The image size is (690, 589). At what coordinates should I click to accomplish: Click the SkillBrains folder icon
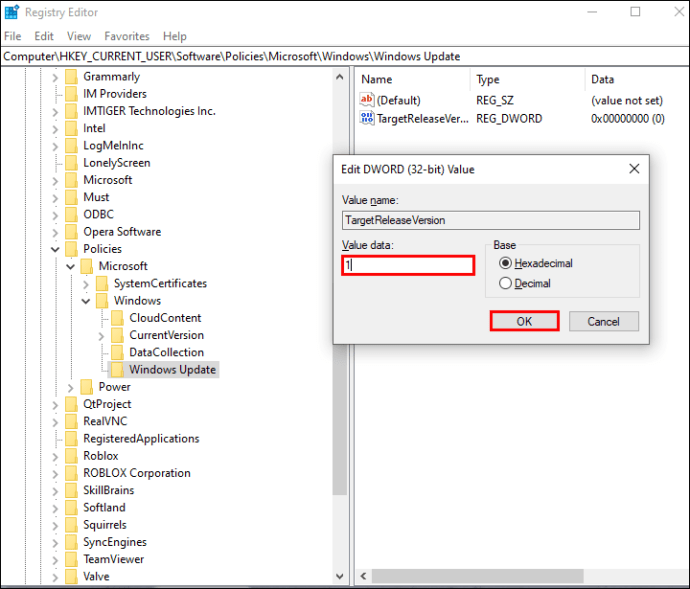coord(71,490)
